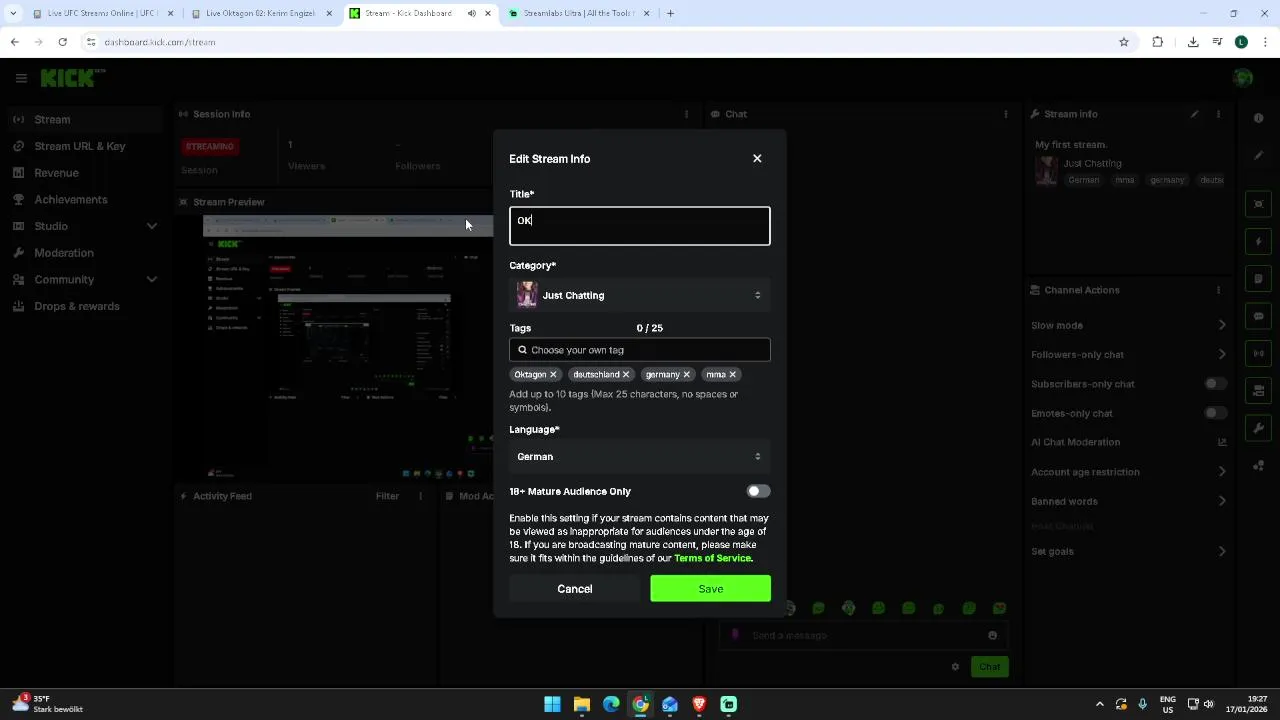Switch to Live UFC Streams Online tab
1280x720 pixels.
pyautogui.click(x=102, y=14)
